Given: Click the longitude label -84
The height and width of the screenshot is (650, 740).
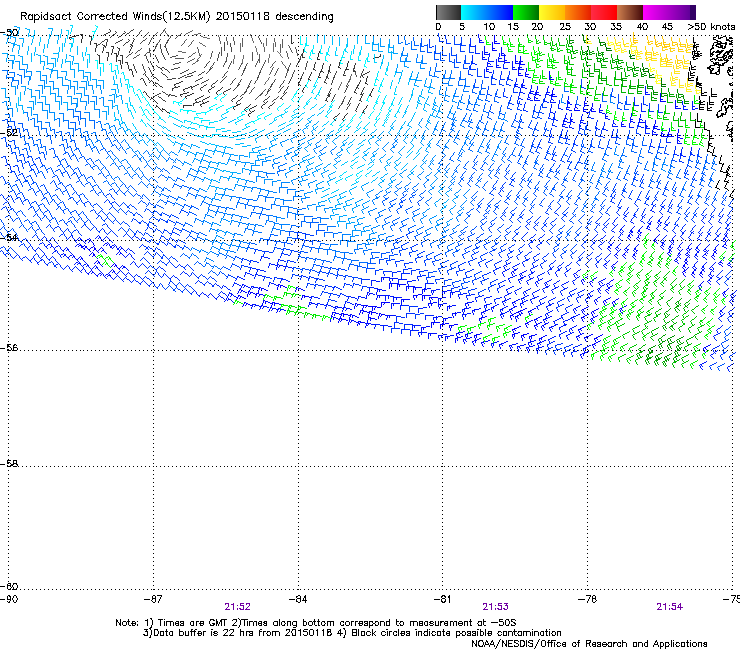Looking at the screenshot, I should (x=298, y=599).
